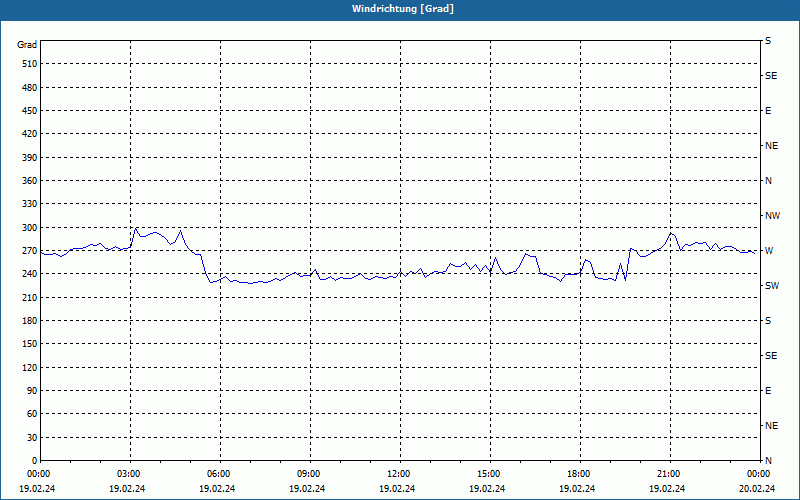Image resolution: width=800 pixels, height=500 pixels.
Task: Click the 510 value on the degree axis
Action: click(29, 64)
